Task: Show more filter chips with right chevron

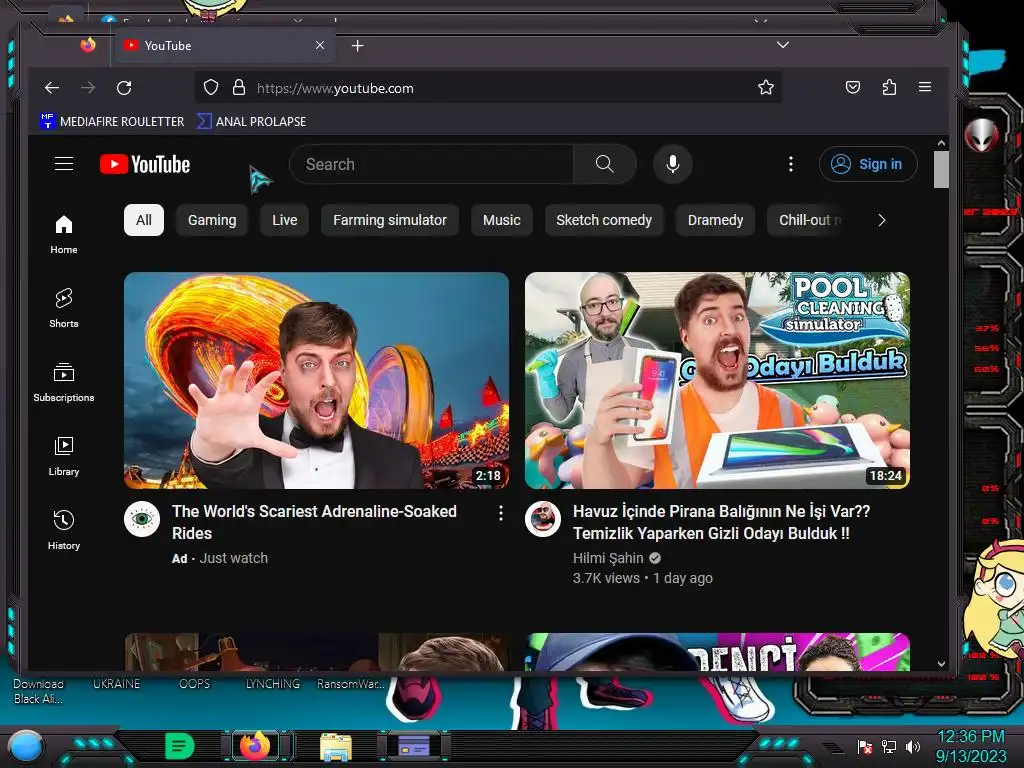Action: pos(882,220)
